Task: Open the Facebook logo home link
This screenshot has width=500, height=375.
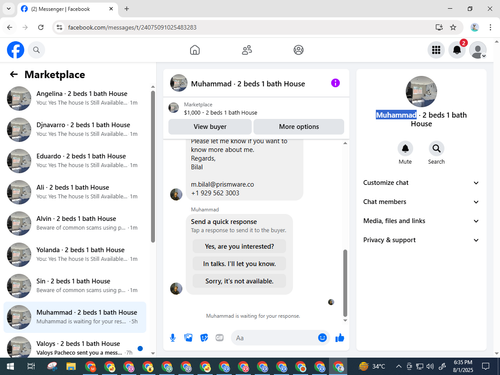Action: (15, 50)
